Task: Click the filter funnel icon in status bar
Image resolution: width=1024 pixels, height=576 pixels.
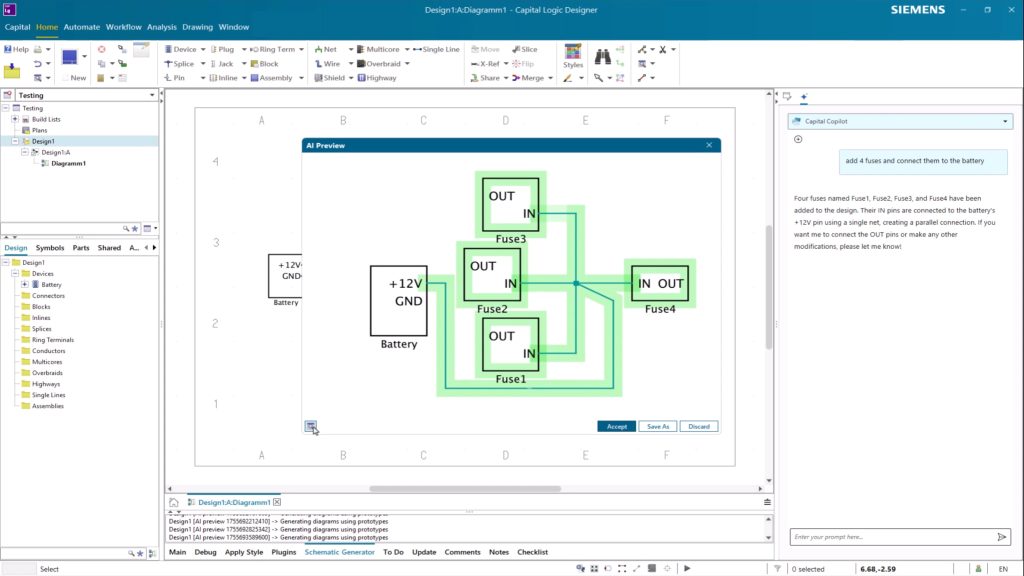Action: pos(777,568)
